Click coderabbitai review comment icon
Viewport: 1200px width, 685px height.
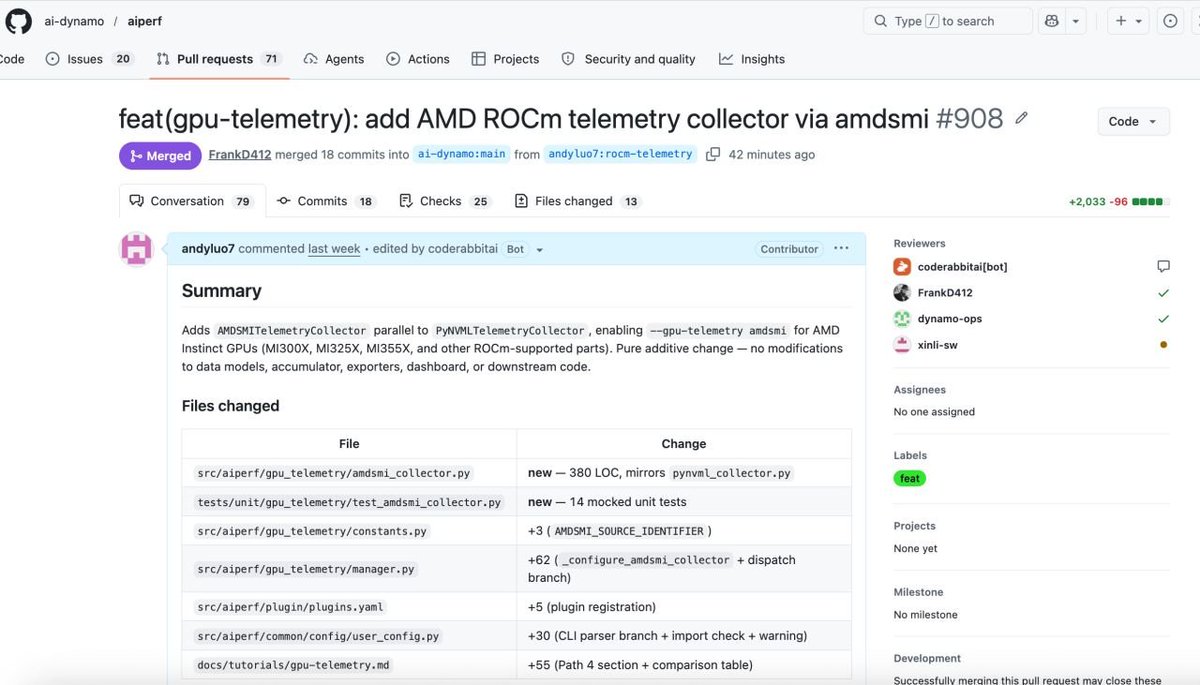tap(1163, 267)
